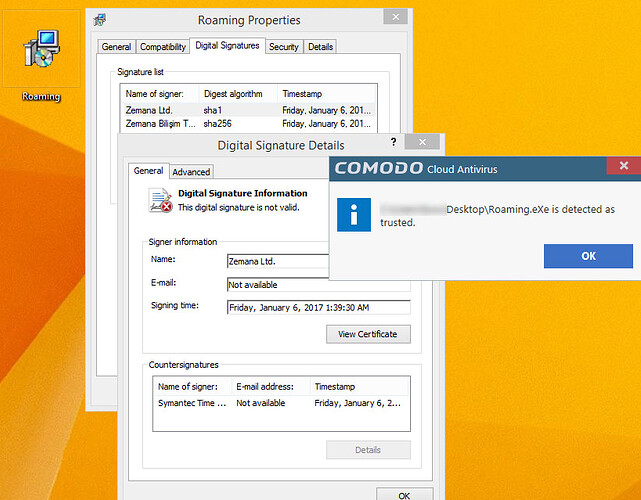The height and width of the screenshot is (500, 641).
Task: Select the Zemana Ltd. sha1 signature row
Action: (x=249, y=110)
